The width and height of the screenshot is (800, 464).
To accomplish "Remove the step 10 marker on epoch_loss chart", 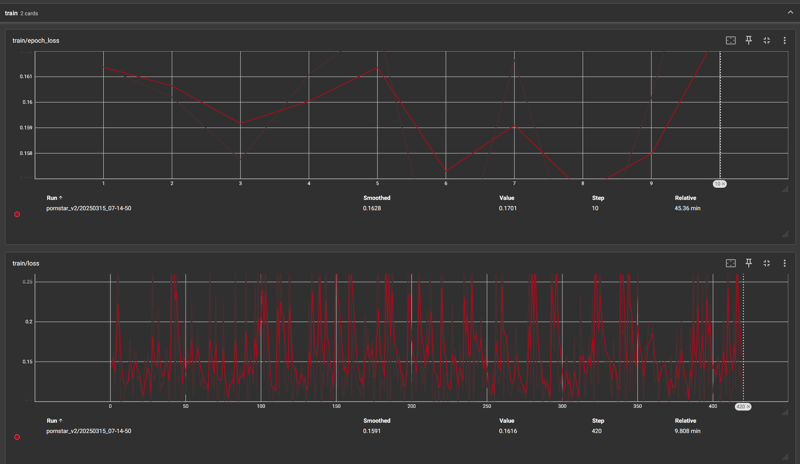I will pyautogui.click(x=723, y=184).
